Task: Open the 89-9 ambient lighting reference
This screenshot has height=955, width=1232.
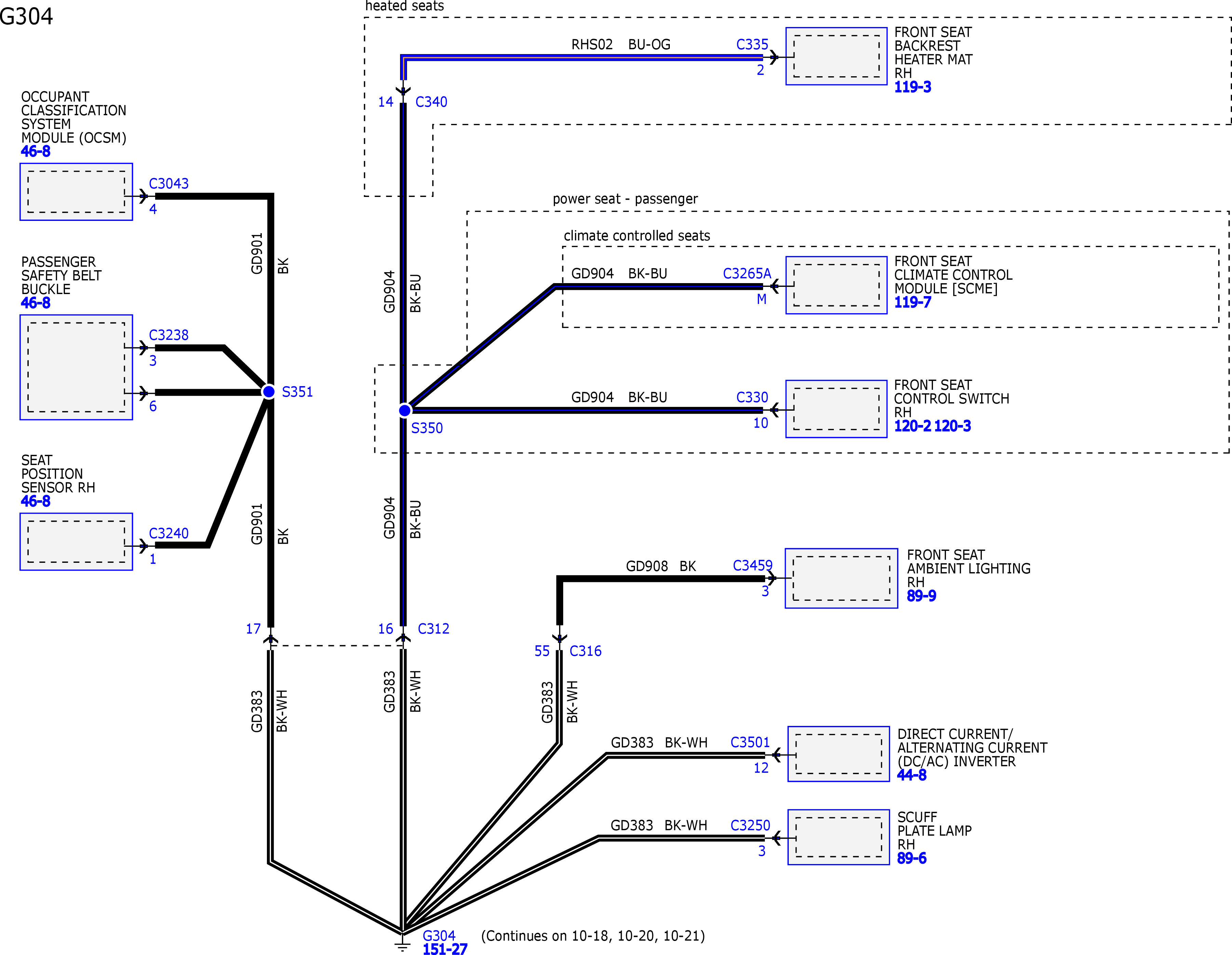Action: point(921,595)
